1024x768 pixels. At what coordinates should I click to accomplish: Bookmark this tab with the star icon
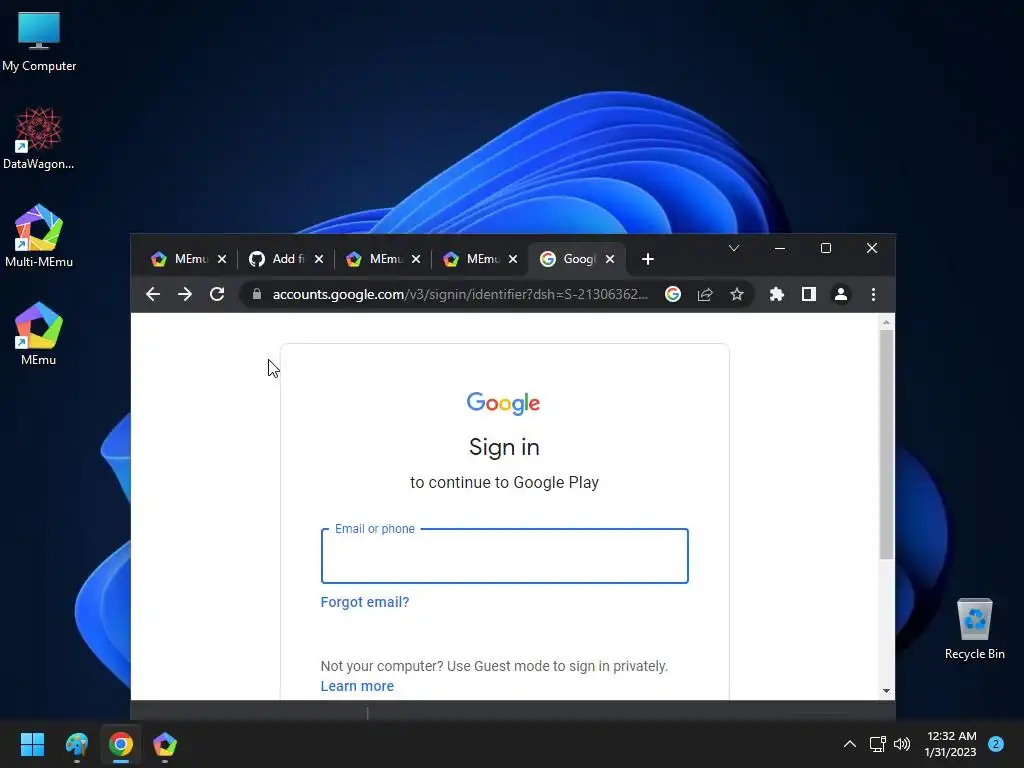coord(737,295)
